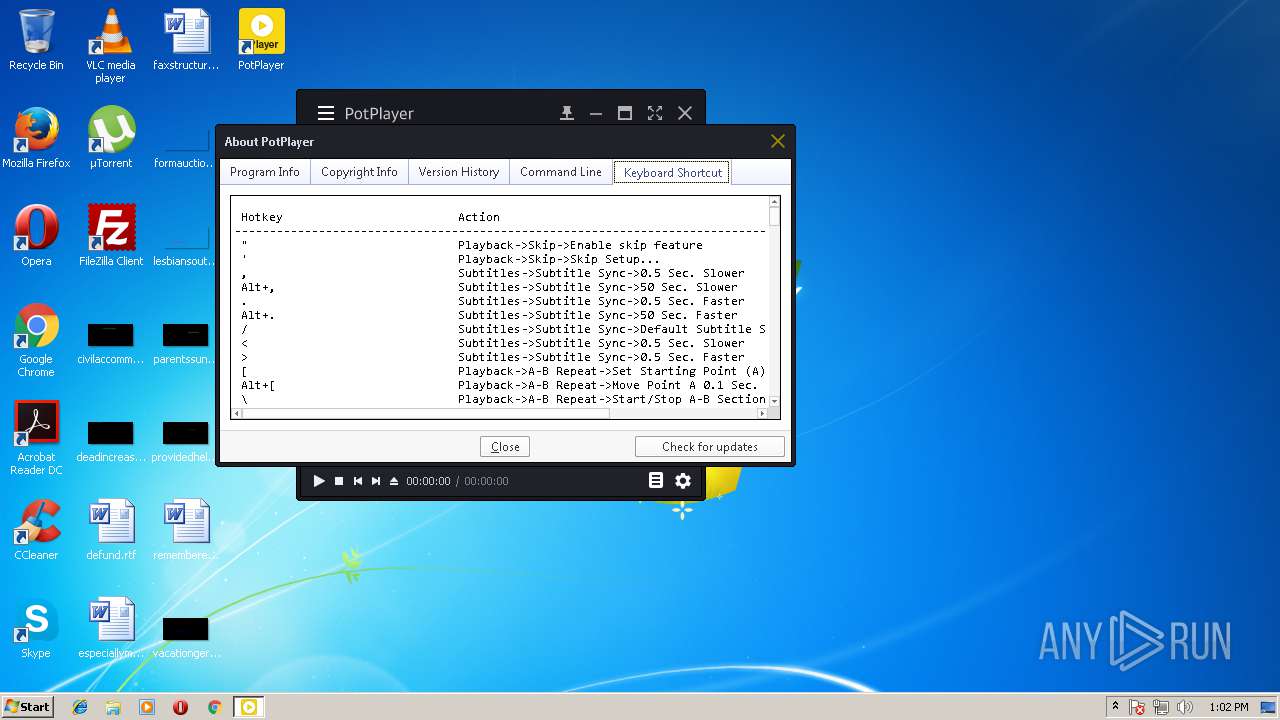Image resolution: width=1280 pixels, height=720 pixels.
Task: Click the 'Default Subtitle S' sync row
Action: click(501, 329)
